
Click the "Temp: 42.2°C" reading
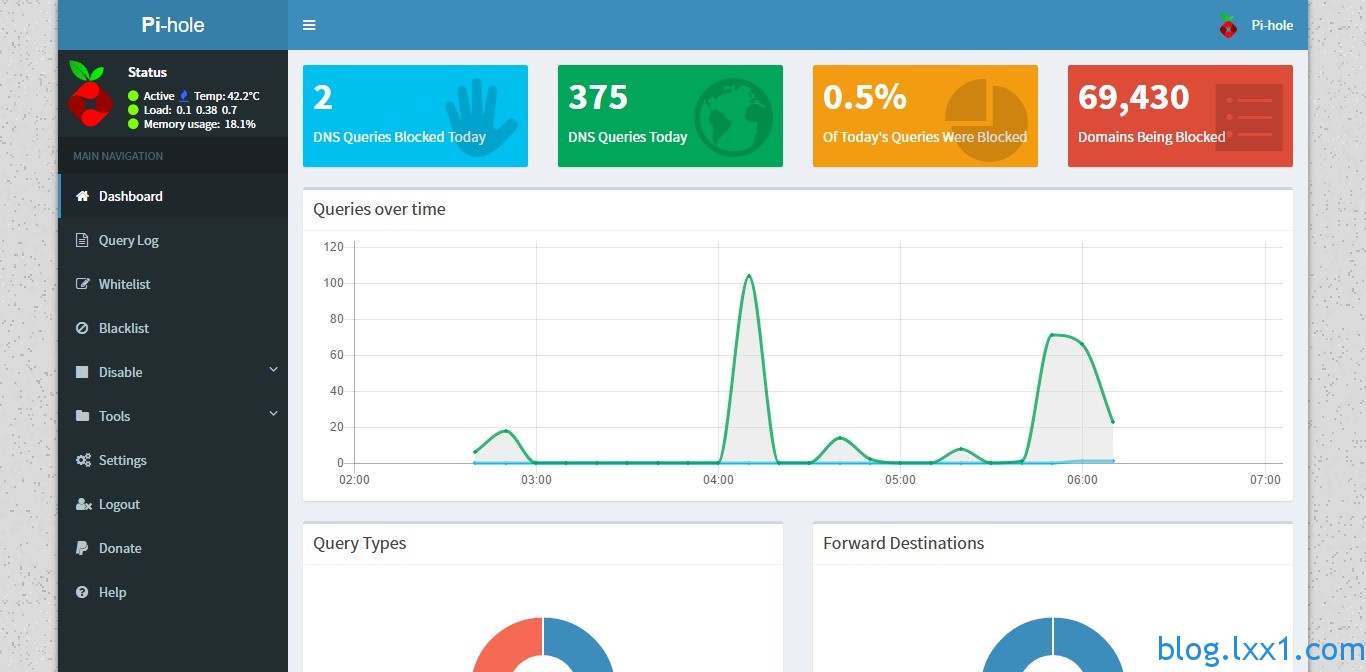227,96
